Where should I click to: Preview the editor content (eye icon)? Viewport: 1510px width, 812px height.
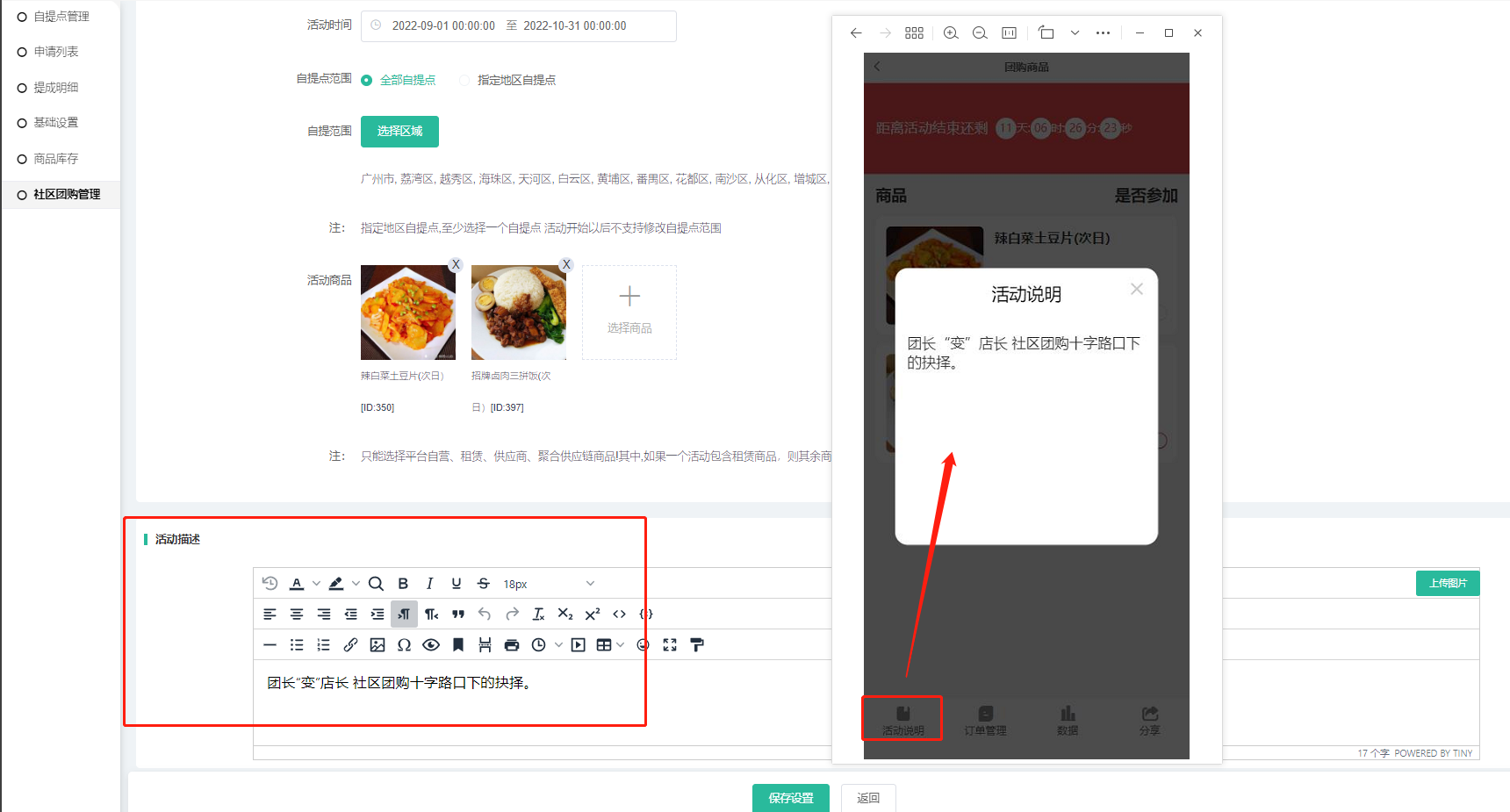click(x=431, y=645)
